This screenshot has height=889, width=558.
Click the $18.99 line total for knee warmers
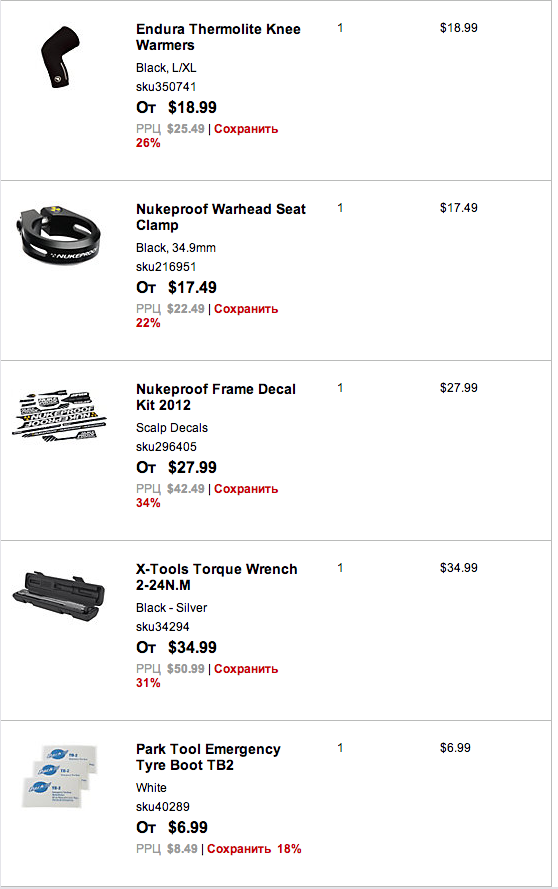click(459, 28)
